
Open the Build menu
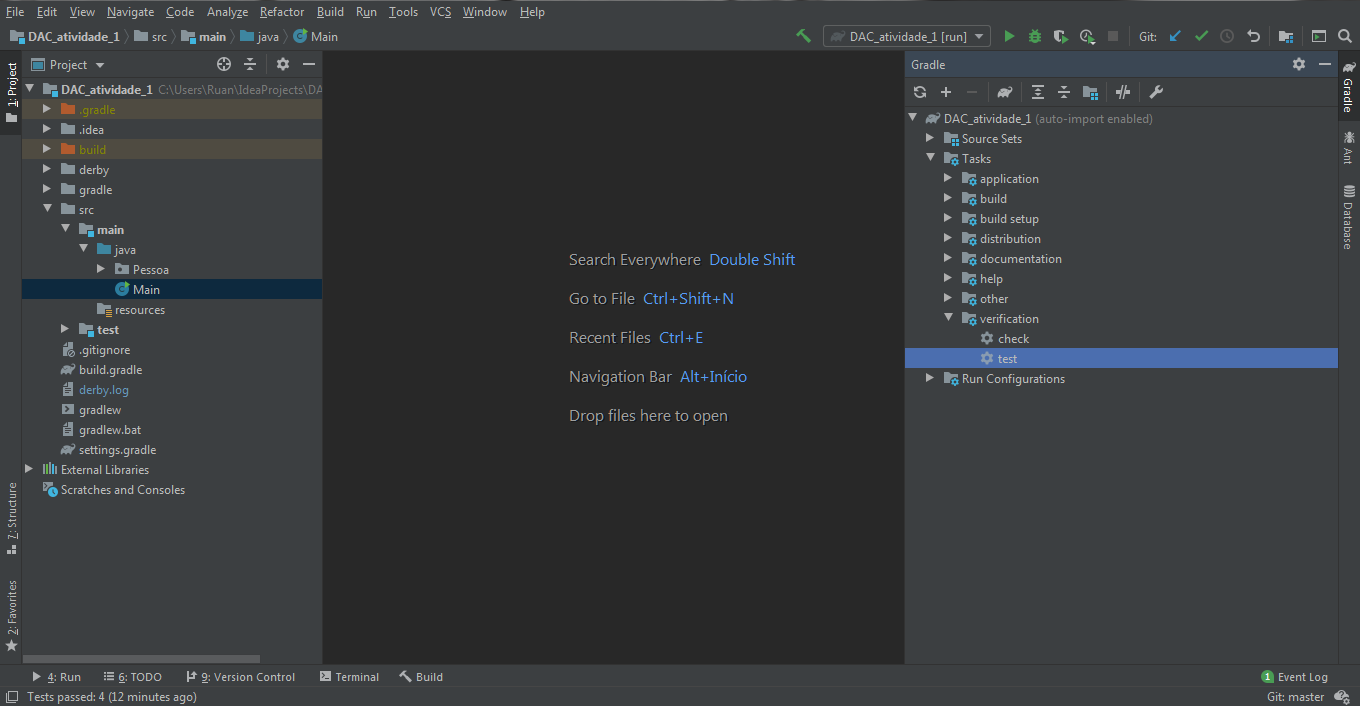pyautogui.click(x=330, y=12)
